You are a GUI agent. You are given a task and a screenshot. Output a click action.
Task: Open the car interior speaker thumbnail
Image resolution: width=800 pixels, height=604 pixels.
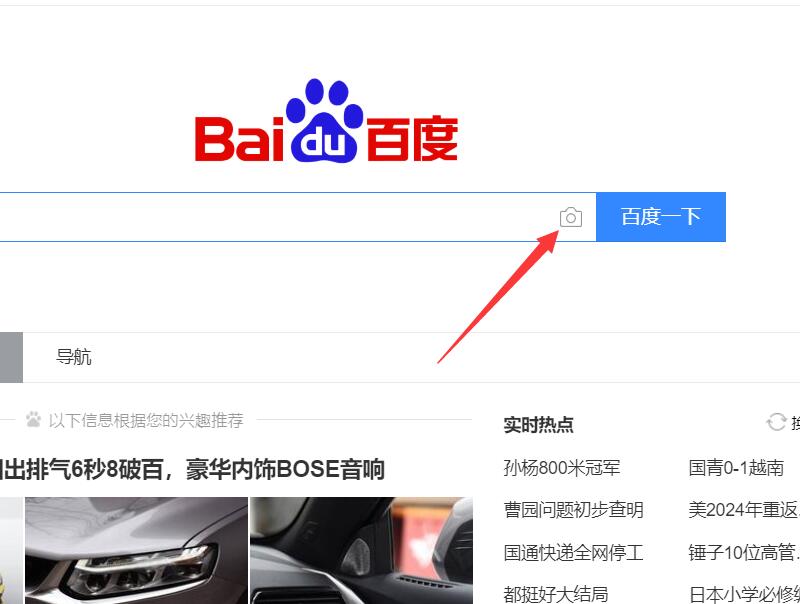click(361, 550)
